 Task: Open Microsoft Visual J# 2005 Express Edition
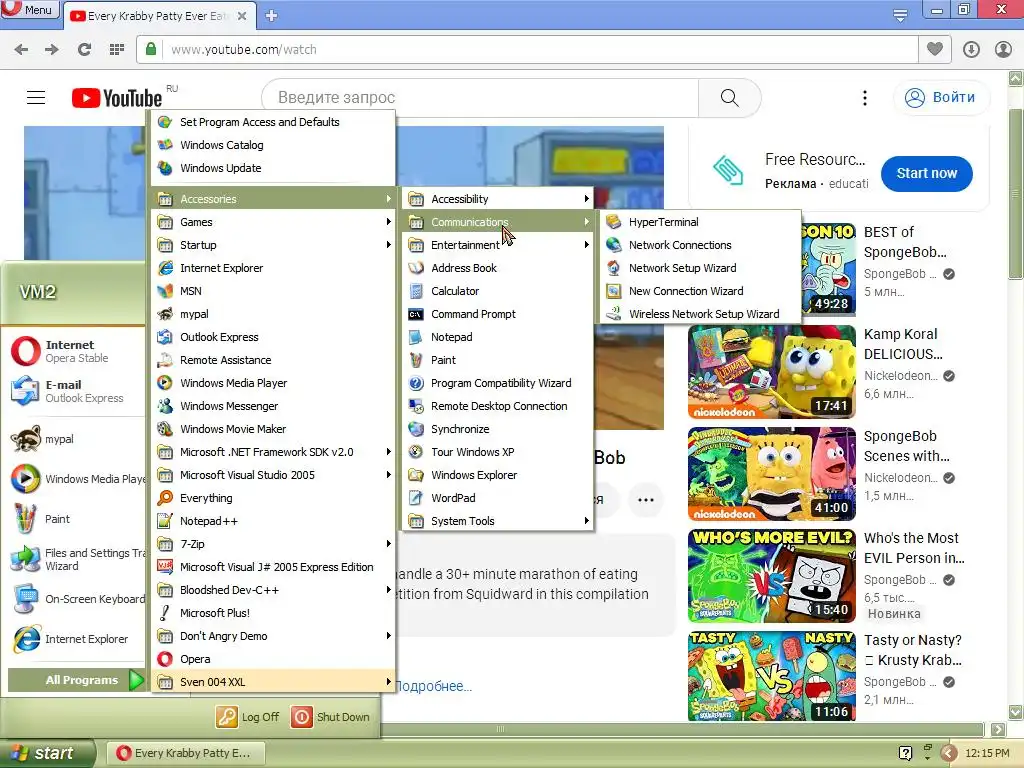coord(274,567)
